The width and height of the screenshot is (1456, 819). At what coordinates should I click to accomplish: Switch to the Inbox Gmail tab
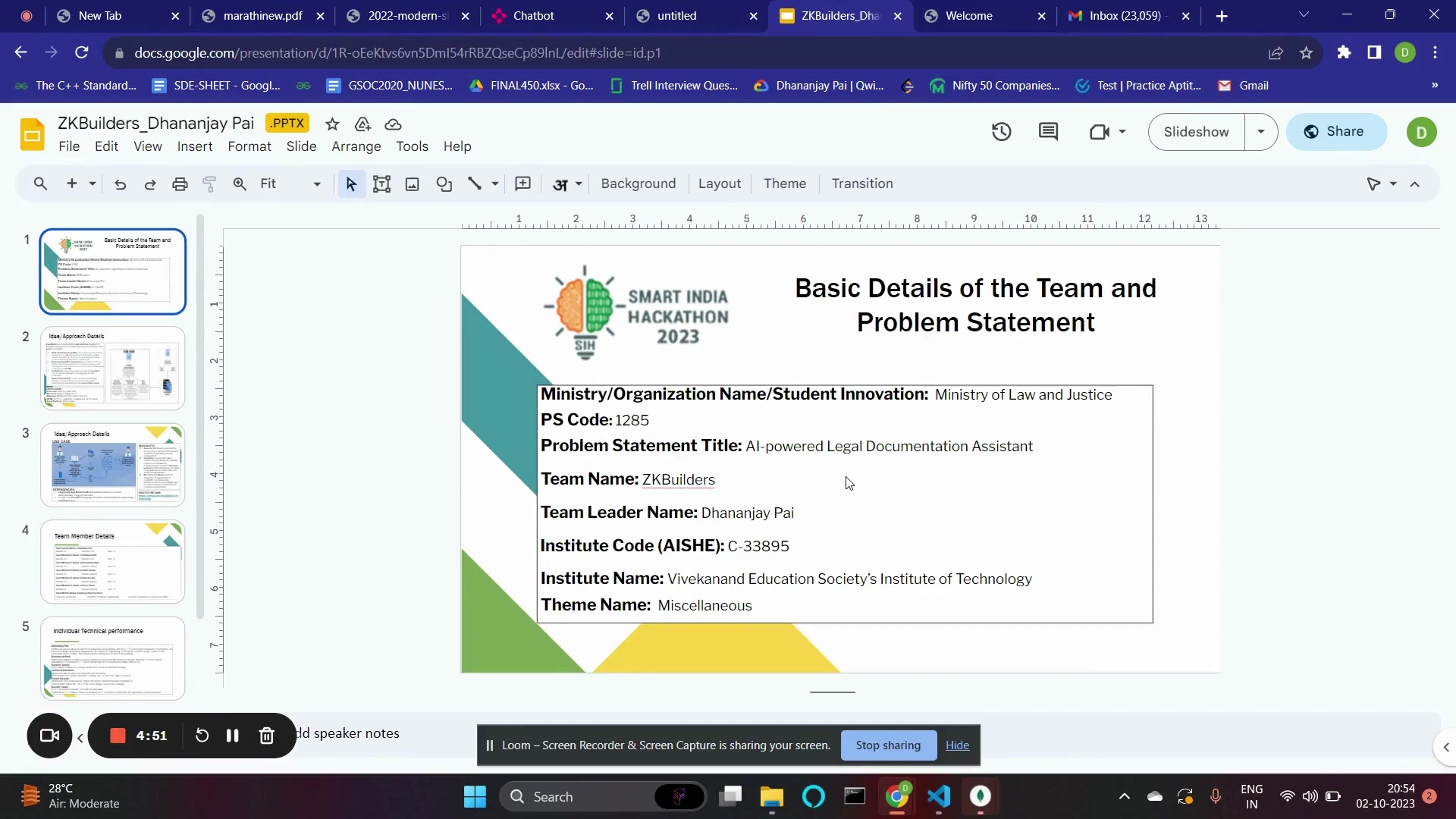pyautogui.click(x=1128, y=16)
